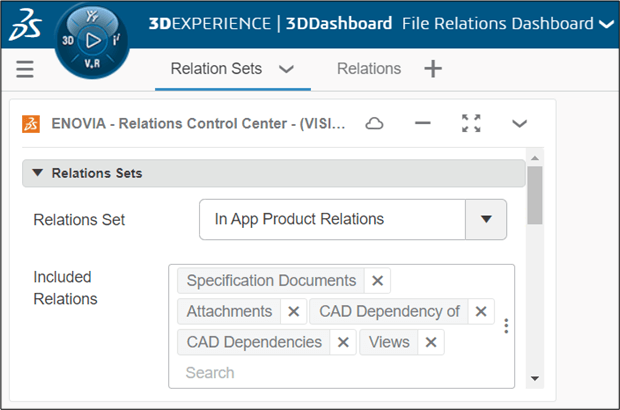Open File Relations Dashboard dropdown
Image resolution: width=620 pixels, height=410 pixels.
point(606,25)
